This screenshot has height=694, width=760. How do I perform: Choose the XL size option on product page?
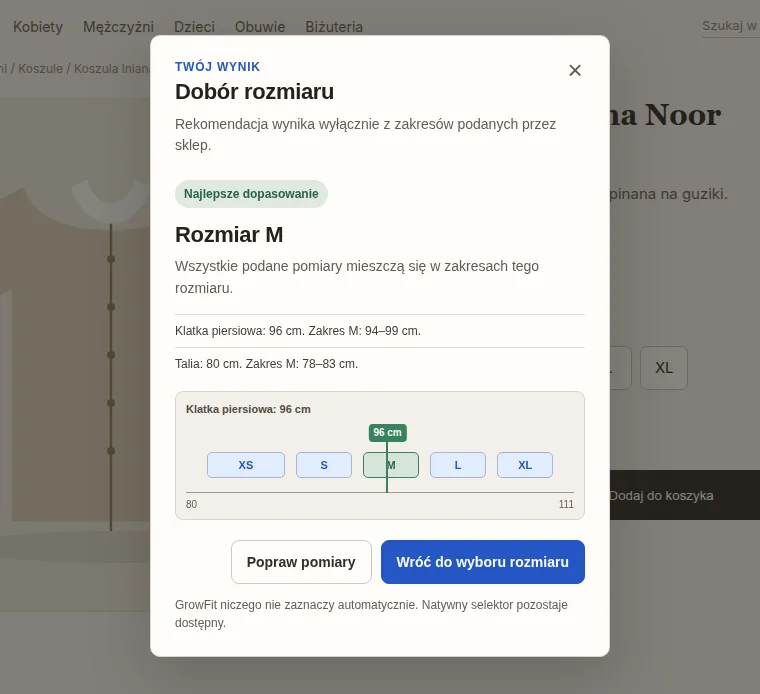point(664,368)
